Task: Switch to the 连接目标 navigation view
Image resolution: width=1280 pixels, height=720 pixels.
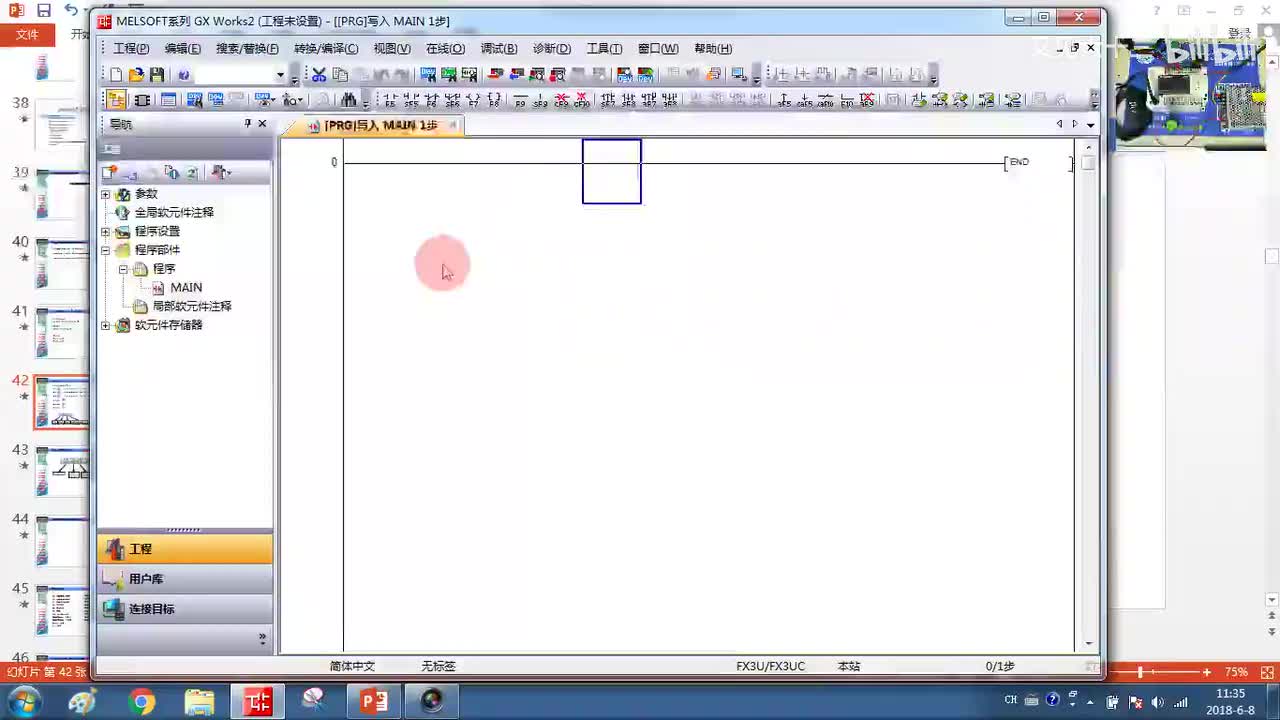Action: pyautogui.click(x=185, y=609)
